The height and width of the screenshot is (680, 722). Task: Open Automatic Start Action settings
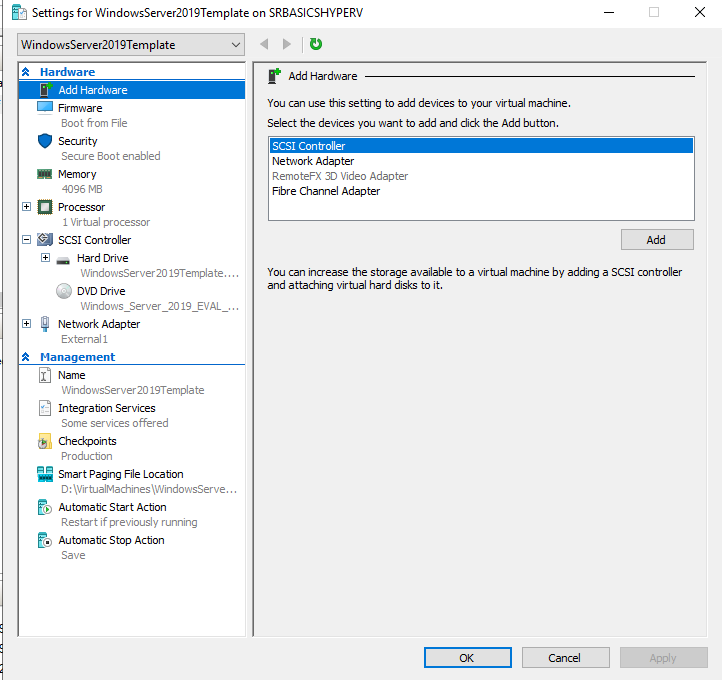[112, 507]
